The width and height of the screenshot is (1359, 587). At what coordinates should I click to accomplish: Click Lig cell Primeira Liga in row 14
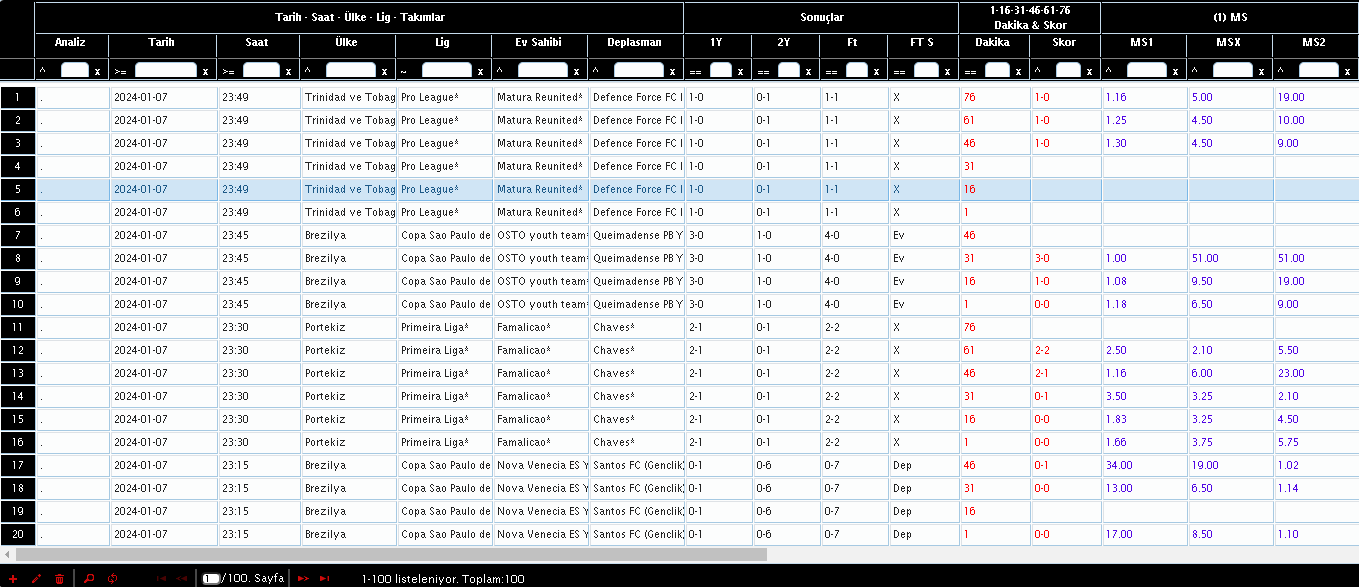coord(443,396)
